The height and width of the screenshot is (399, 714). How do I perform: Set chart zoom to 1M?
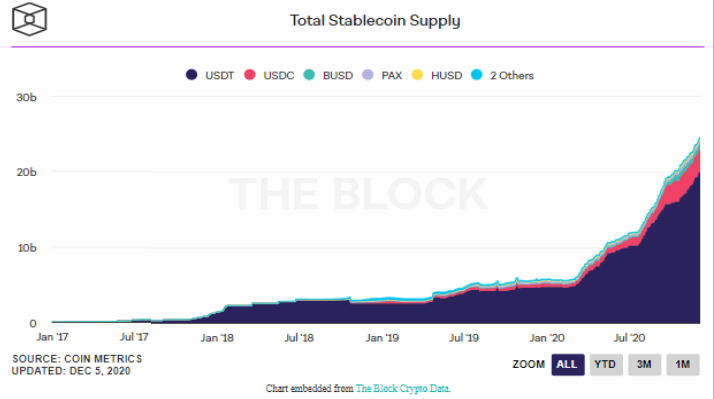(x=683, y=364)
